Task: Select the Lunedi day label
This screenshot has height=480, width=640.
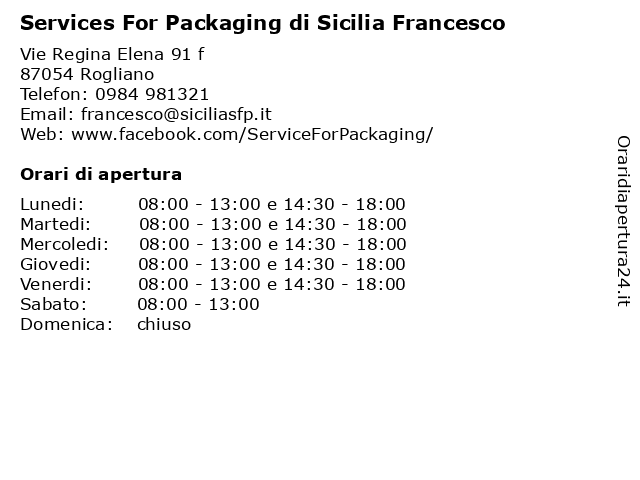Action: pos(52,204)
